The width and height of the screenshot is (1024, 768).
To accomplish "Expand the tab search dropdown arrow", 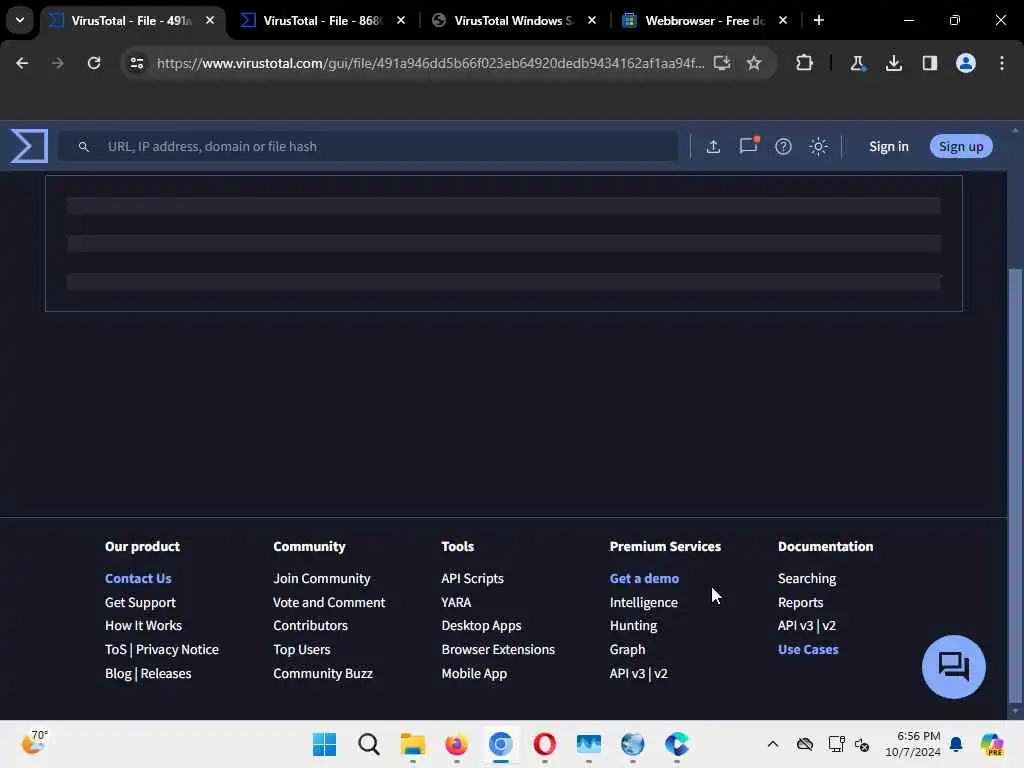I will [20, 20].
